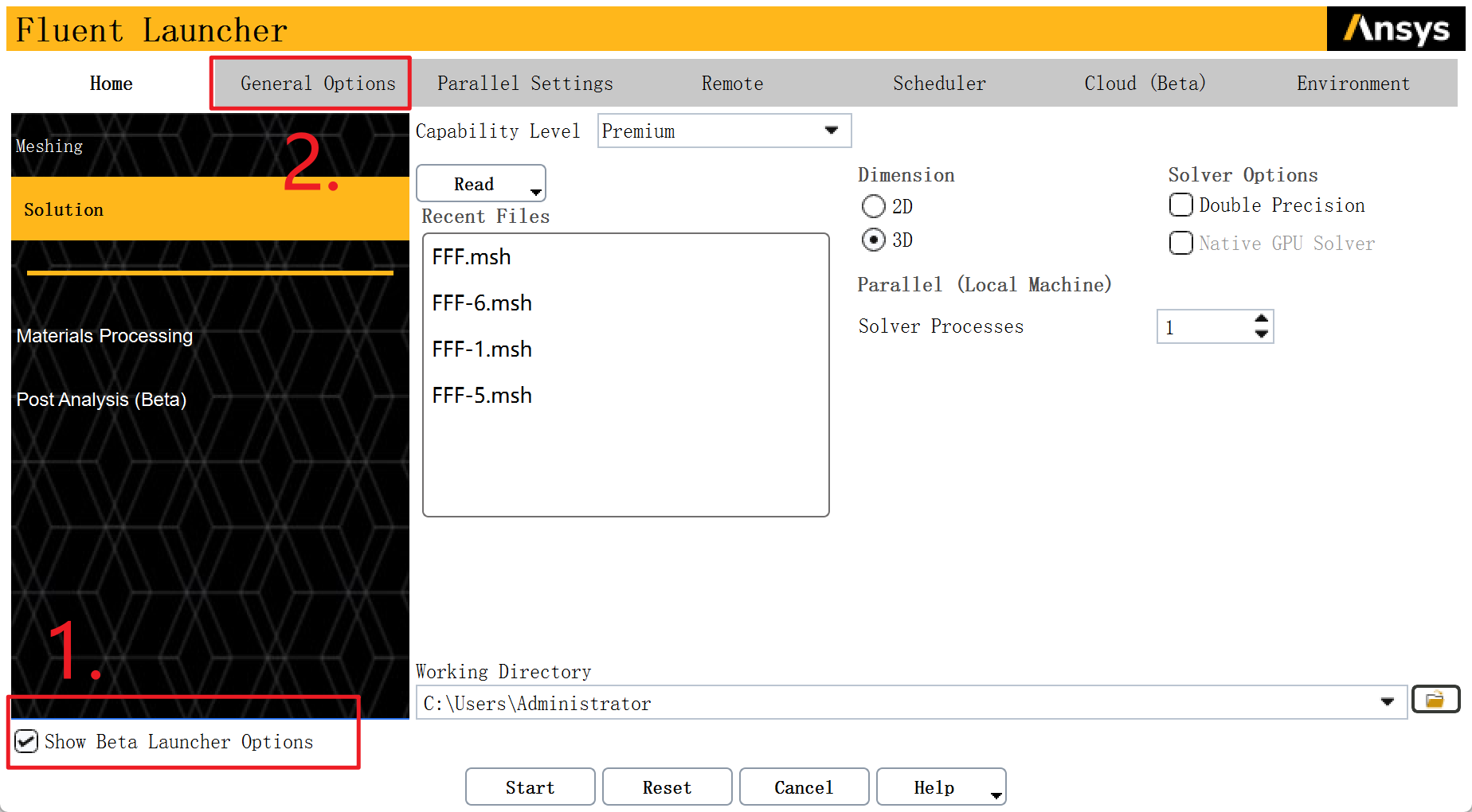Click the Ansys logo
This screenshot has height=812, width=1472.
[x=1396, y=29]
